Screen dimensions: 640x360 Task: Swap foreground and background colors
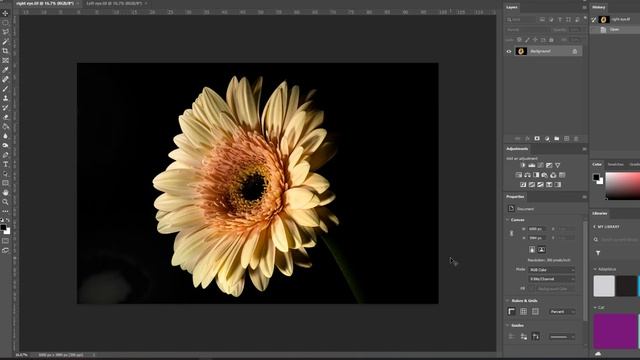pyautogui.click(x=8, y=220)
